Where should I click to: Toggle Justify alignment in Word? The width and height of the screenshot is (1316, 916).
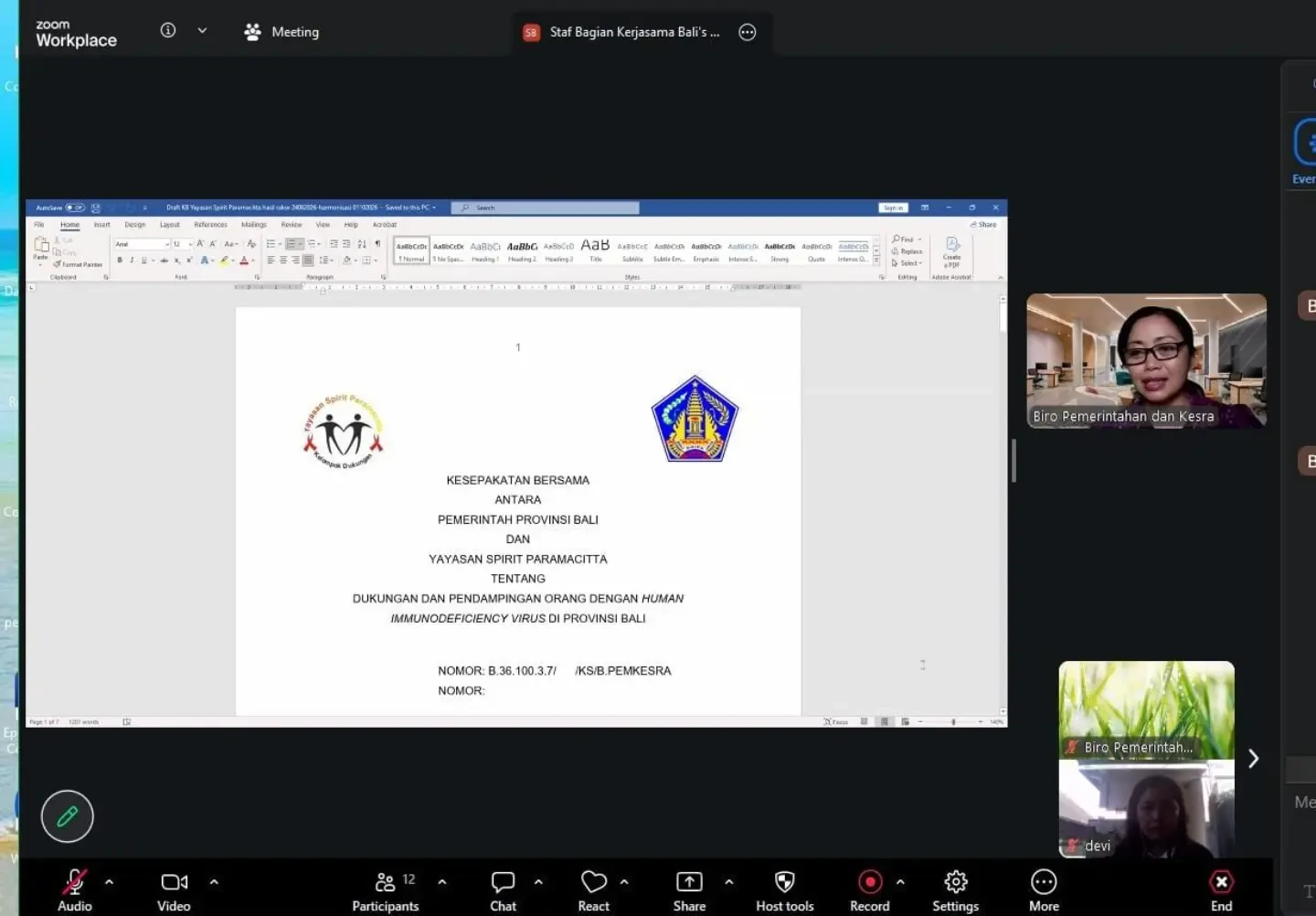308,261
